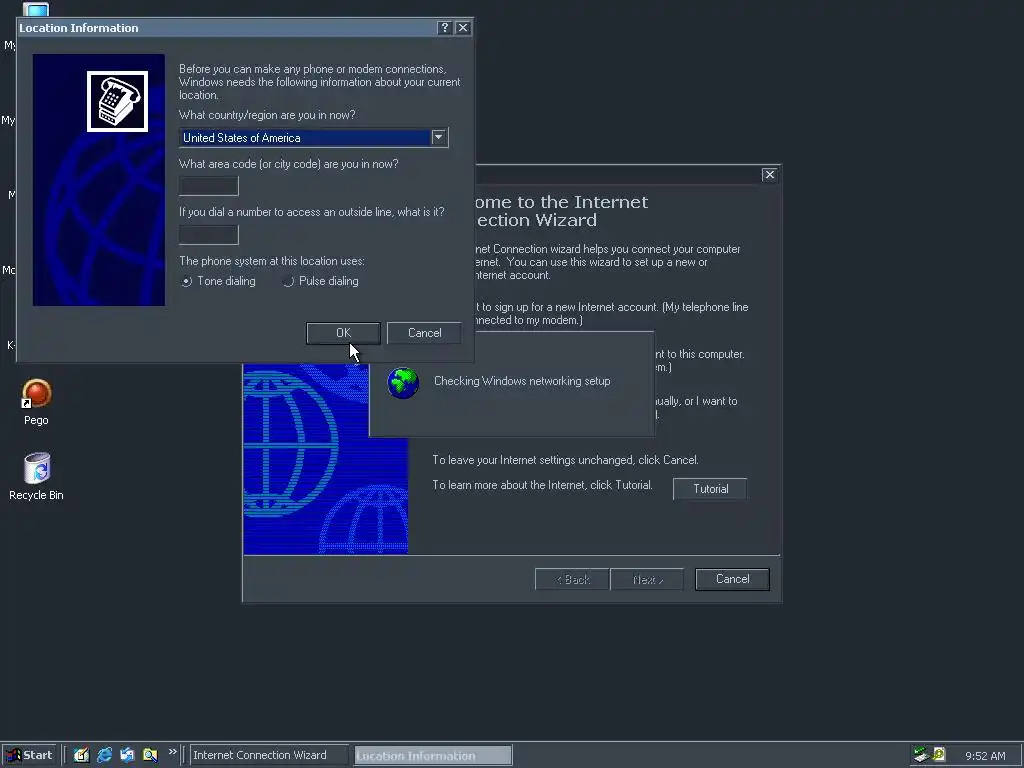Click Next in Internet Connection Wizard

pos(647,579)
